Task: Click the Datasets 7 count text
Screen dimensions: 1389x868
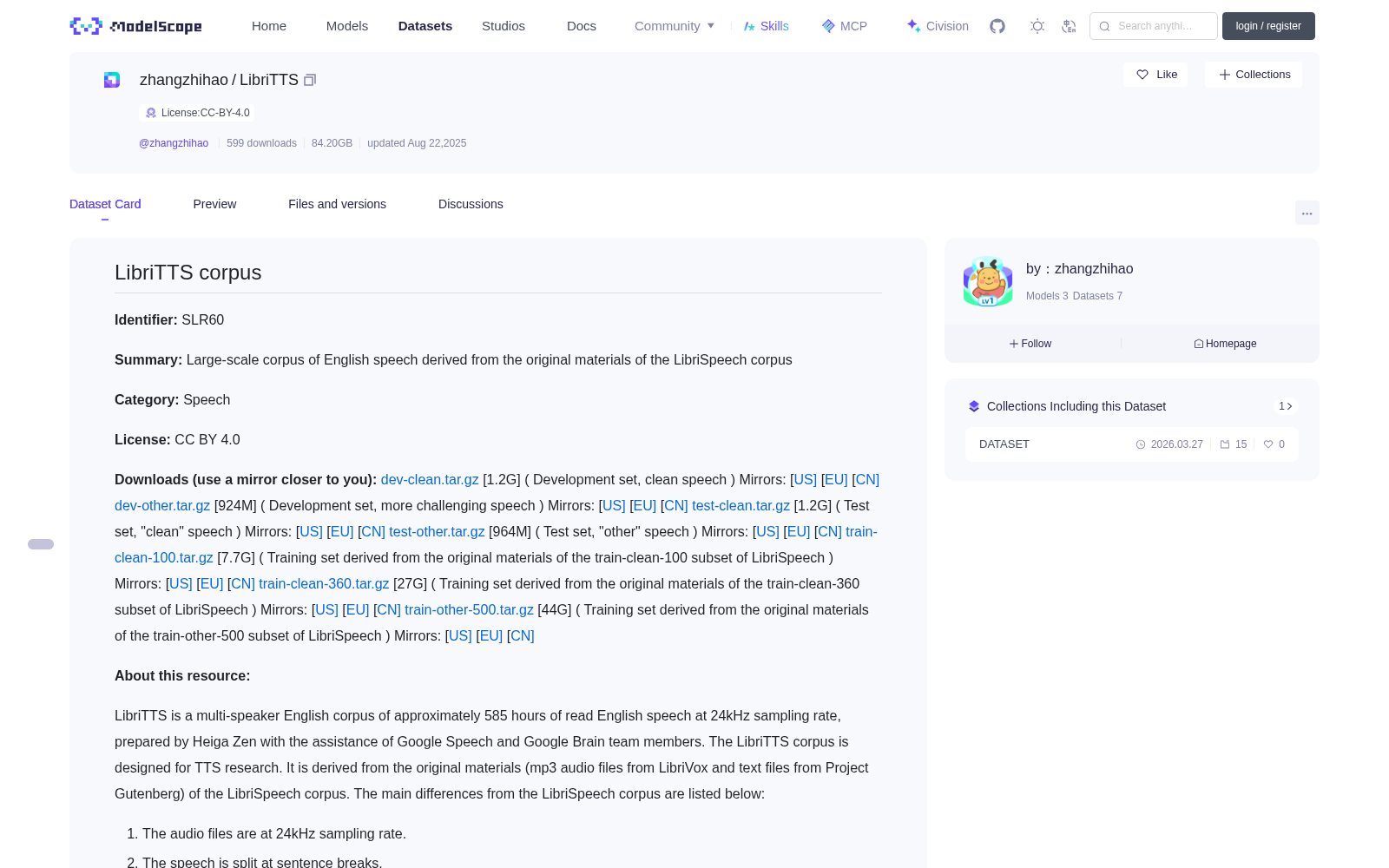Action: tap(1097, 296)
